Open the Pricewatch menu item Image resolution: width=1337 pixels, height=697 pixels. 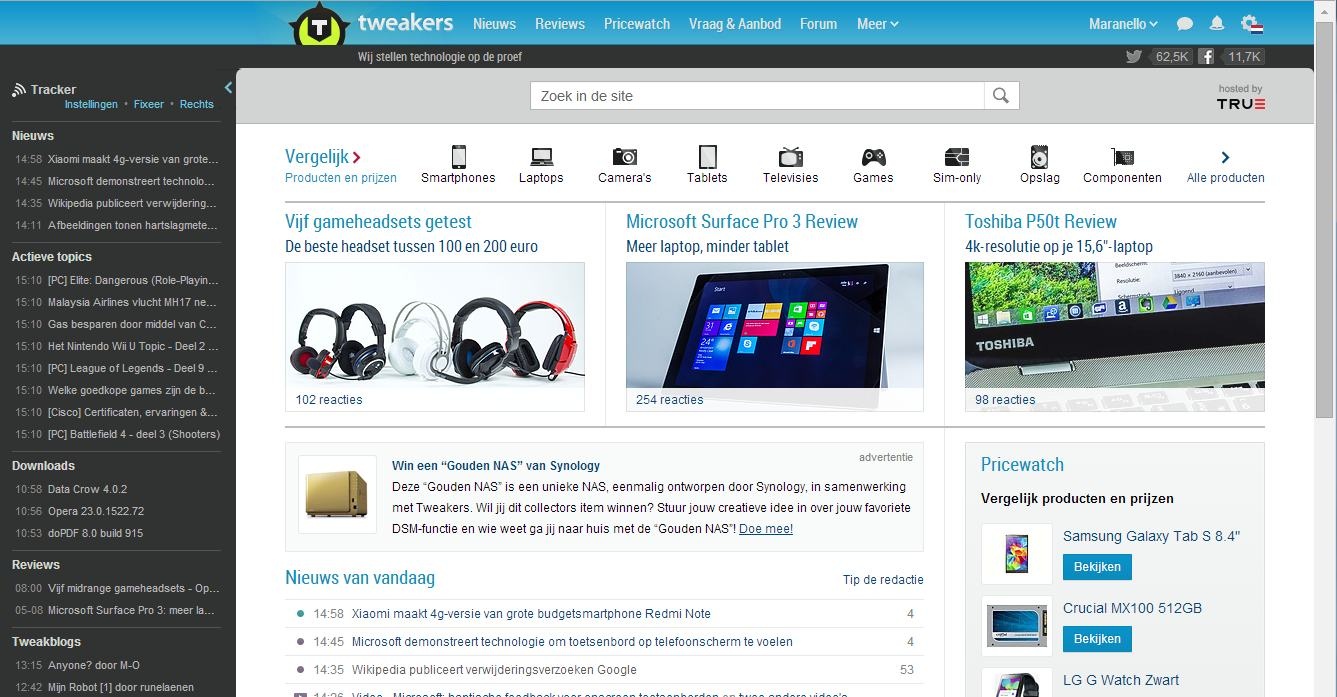click(x=637, y=24)
